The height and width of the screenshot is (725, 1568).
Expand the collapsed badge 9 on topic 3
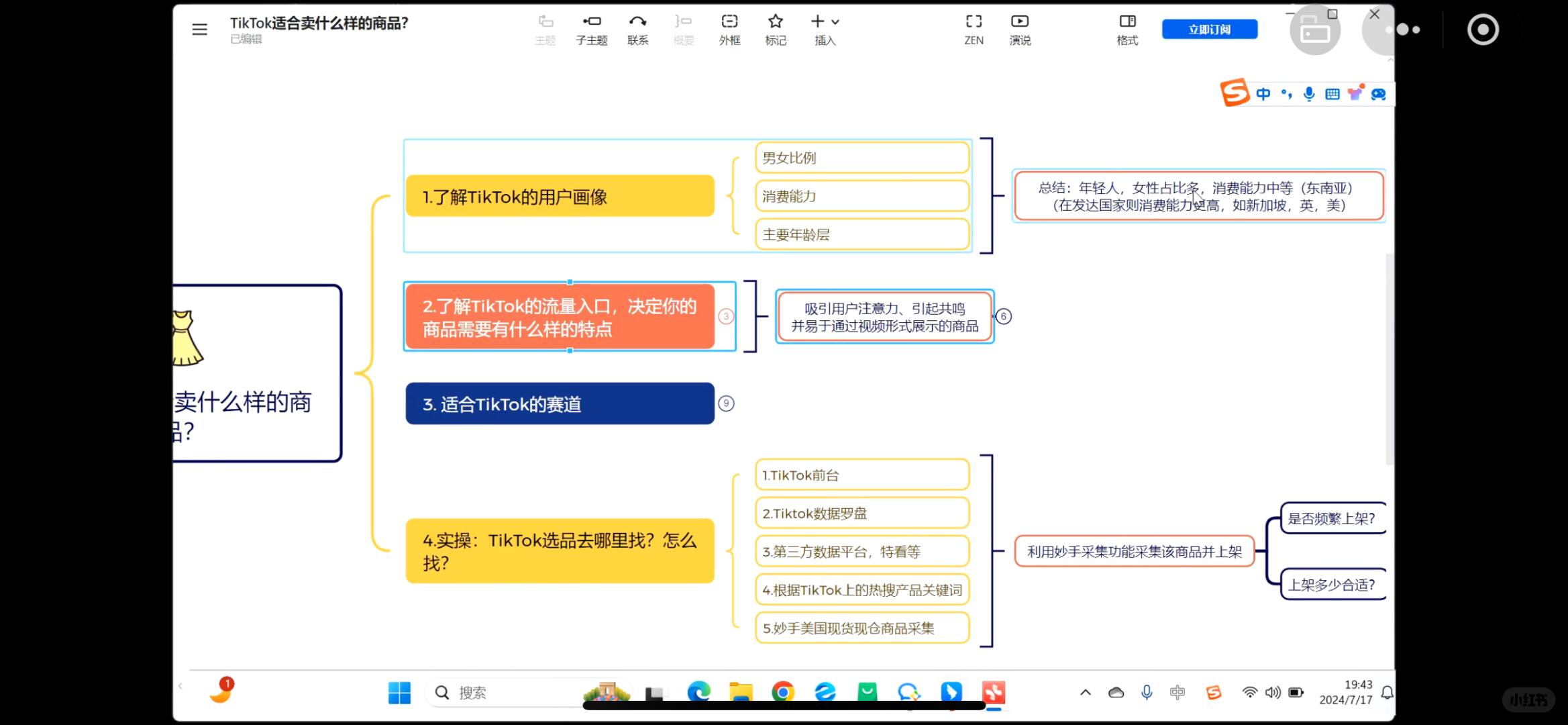tap(726, 403)
